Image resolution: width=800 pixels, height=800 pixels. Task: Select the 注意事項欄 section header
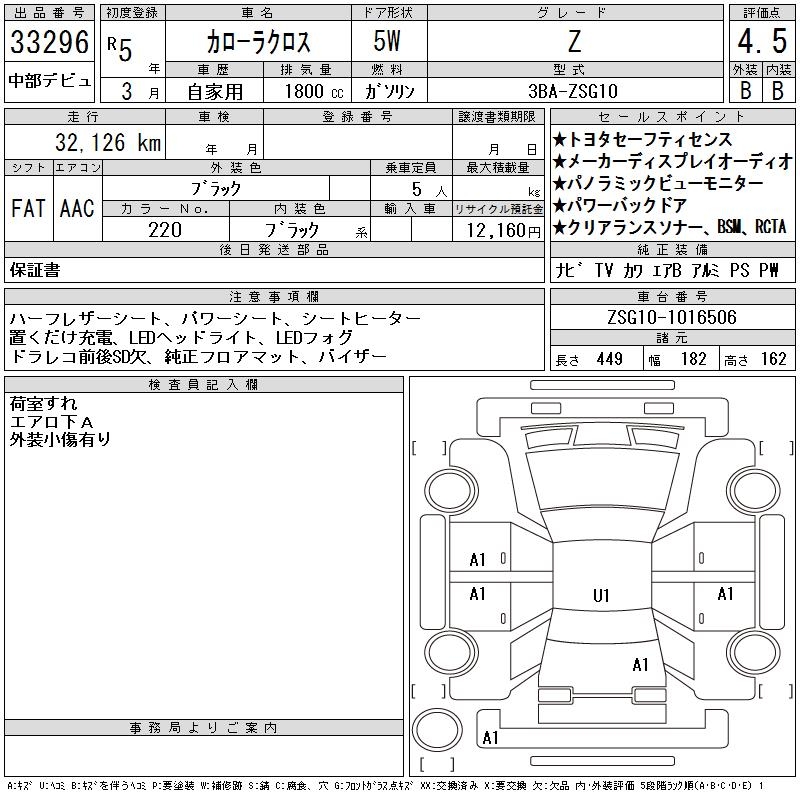[x=273, y=297]
